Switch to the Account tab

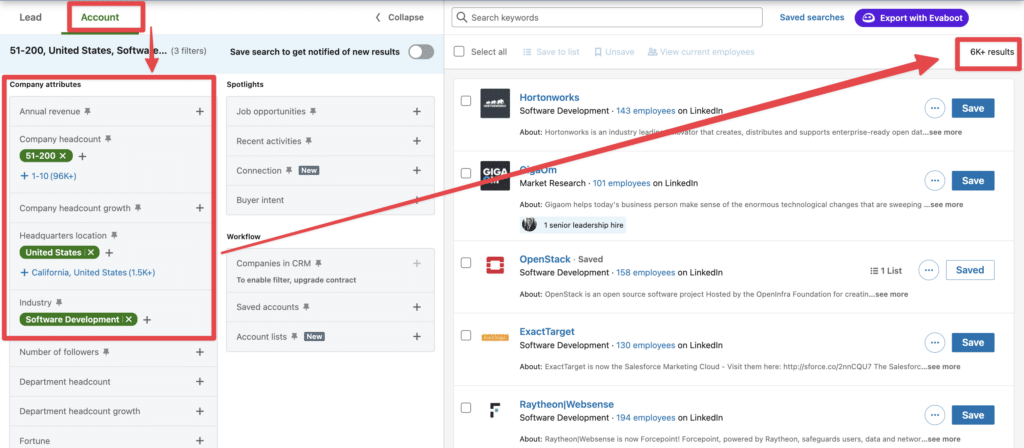(x=100, y=18)
